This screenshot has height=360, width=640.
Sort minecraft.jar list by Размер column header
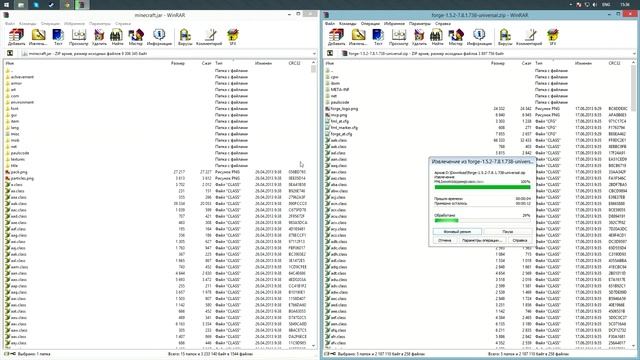[x=178, y=63]
